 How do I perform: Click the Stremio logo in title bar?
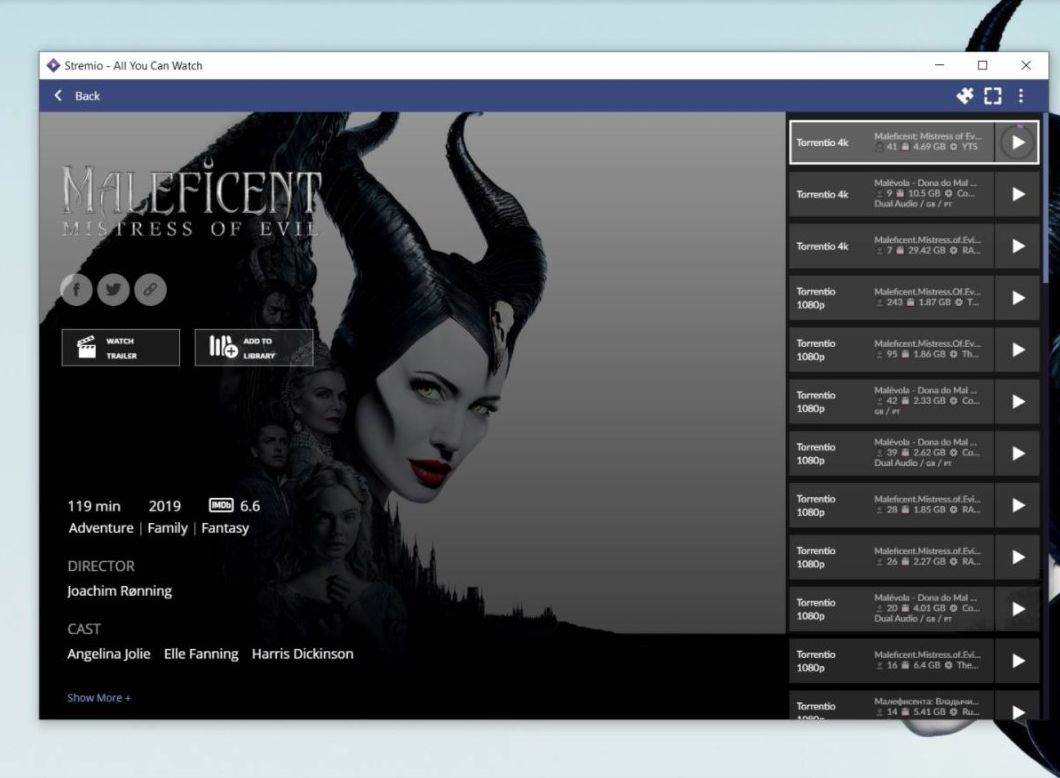53,66
